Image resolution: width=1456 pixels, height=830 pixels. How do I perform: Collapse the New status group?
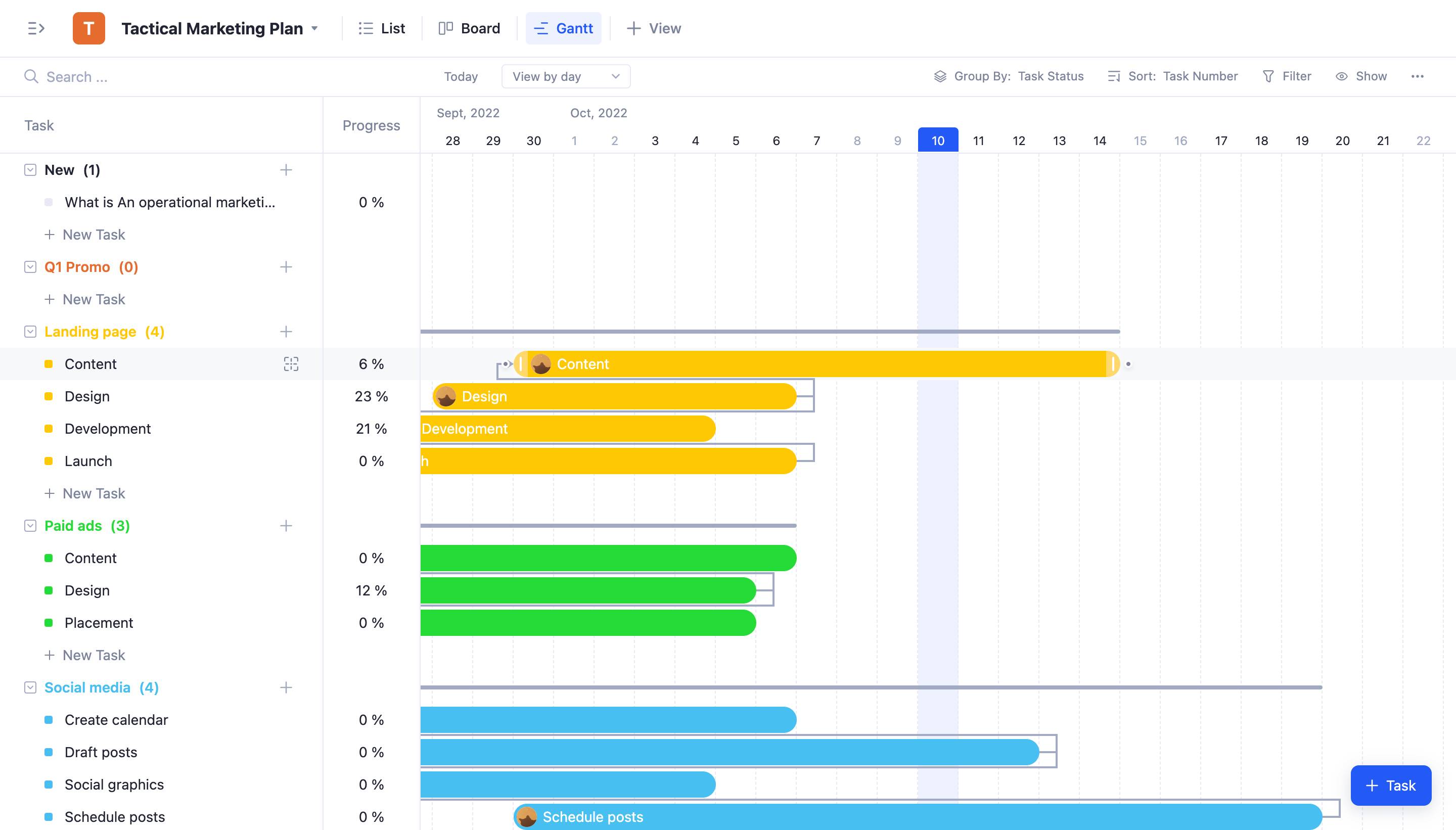[x=30, y=170]
